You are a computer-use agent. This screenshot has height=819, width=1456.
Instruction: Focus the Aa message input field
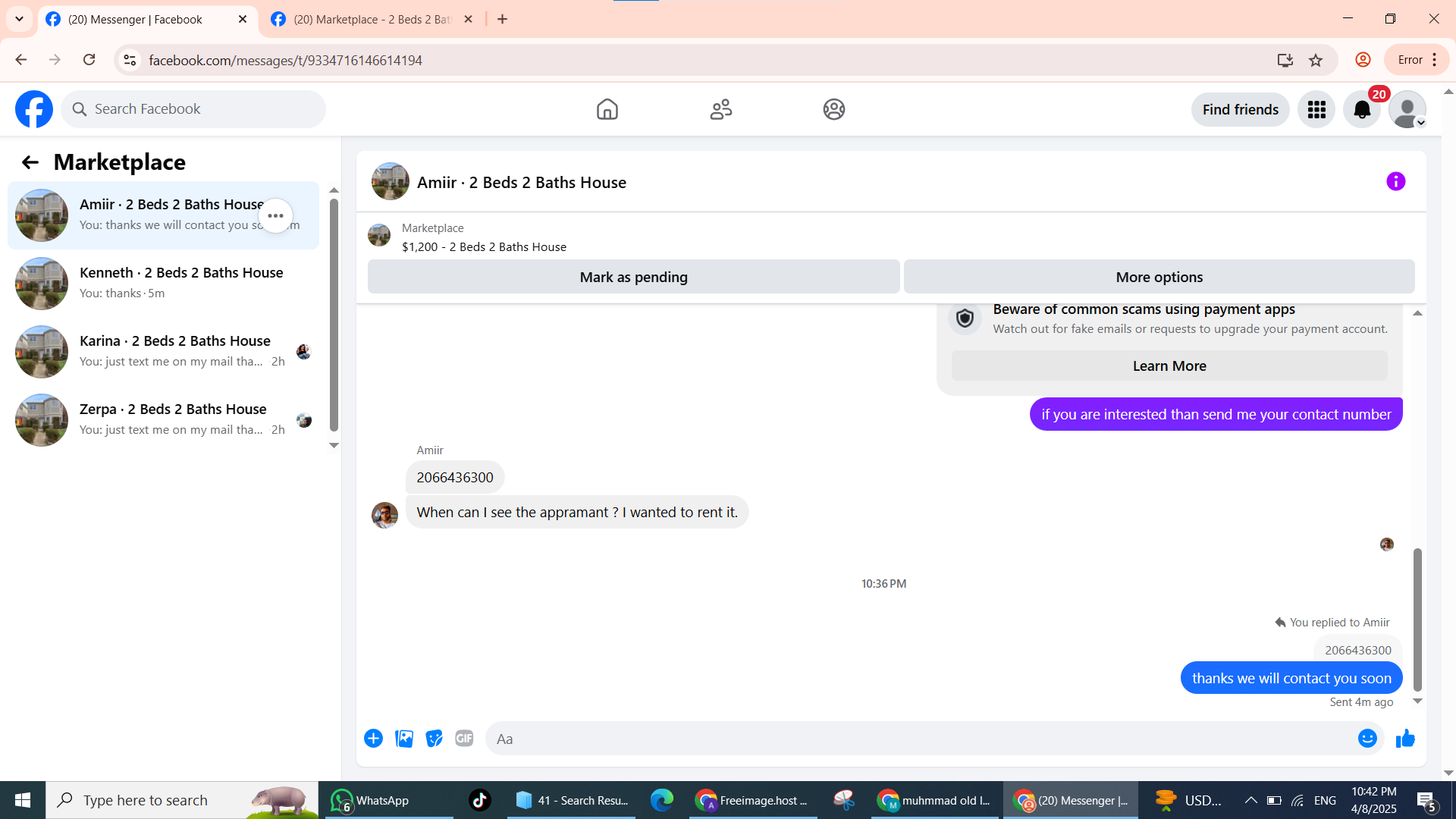(x=910, y=739)
